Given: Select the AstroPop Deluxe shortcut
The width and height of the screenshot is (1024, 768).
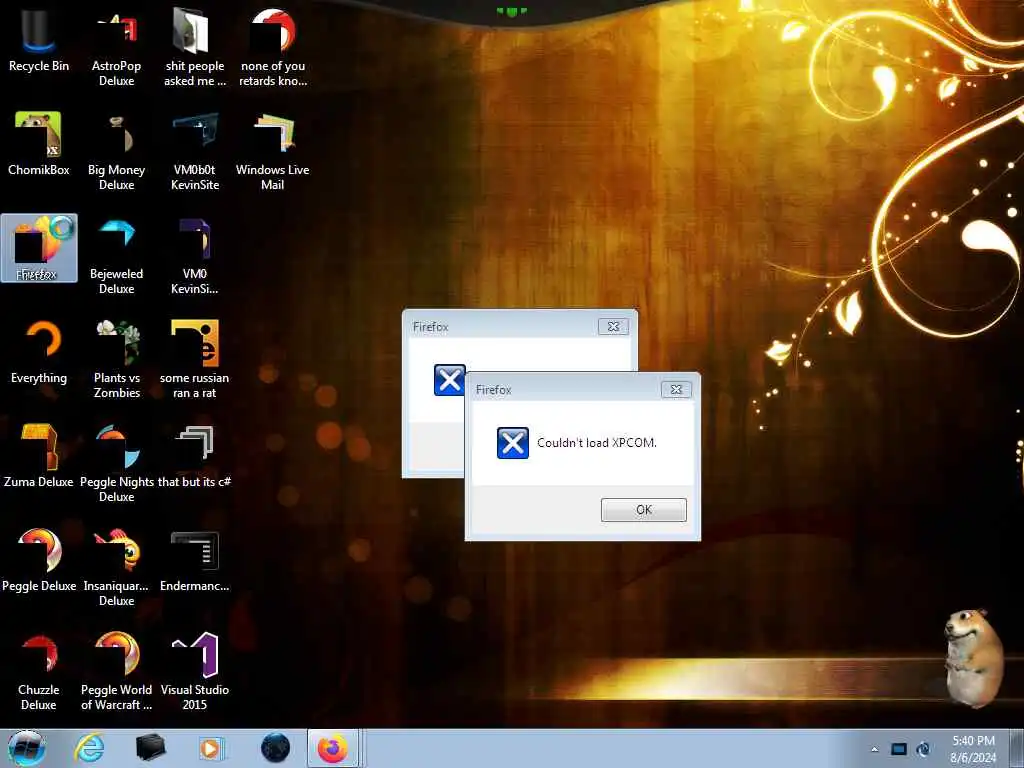Looking at the screenshot, I should tap(116, 48).
